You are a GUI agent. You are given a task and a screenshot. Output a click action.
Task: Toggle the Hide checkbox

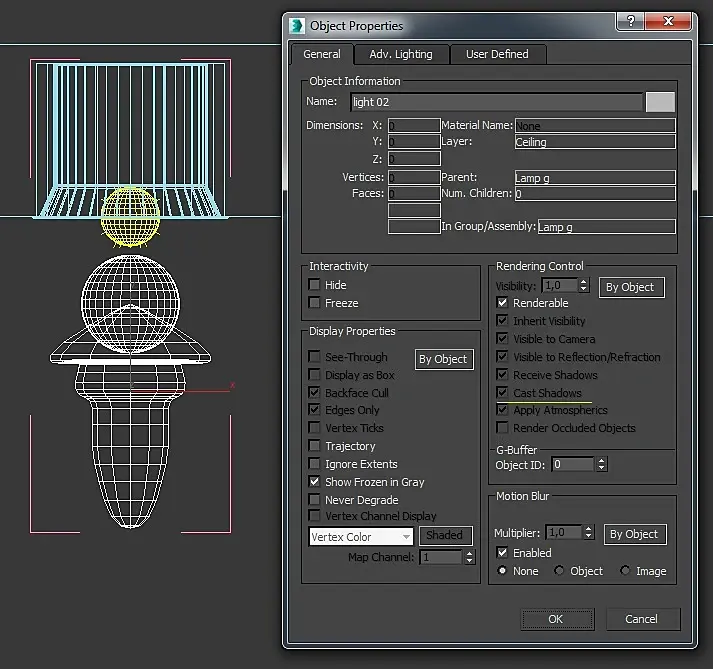[314, 285]
